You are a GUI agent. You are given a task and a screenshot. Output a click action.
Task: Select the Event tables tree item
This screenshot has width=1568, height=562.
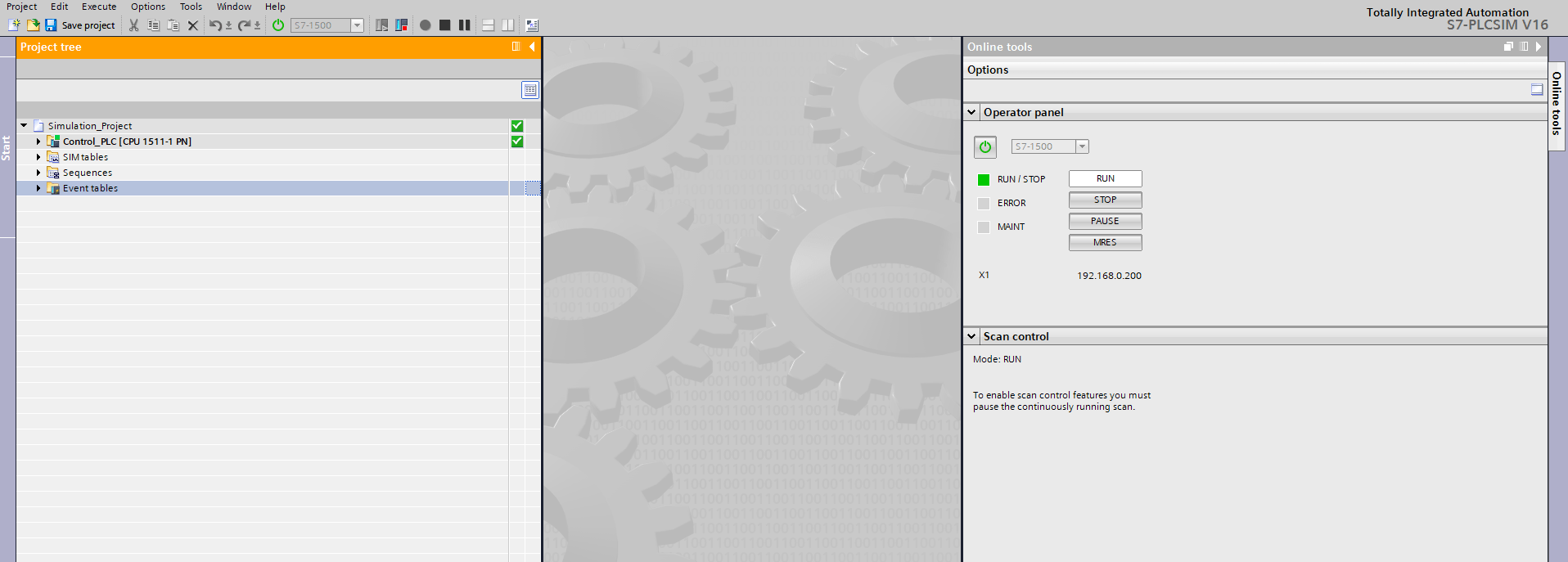point(90,188)
